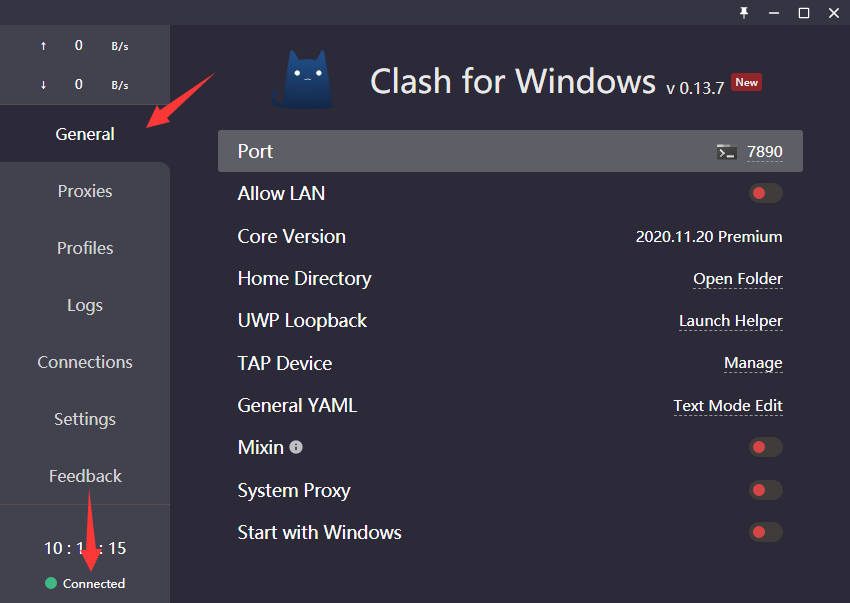Turn on System Proxy

(765, 490)
